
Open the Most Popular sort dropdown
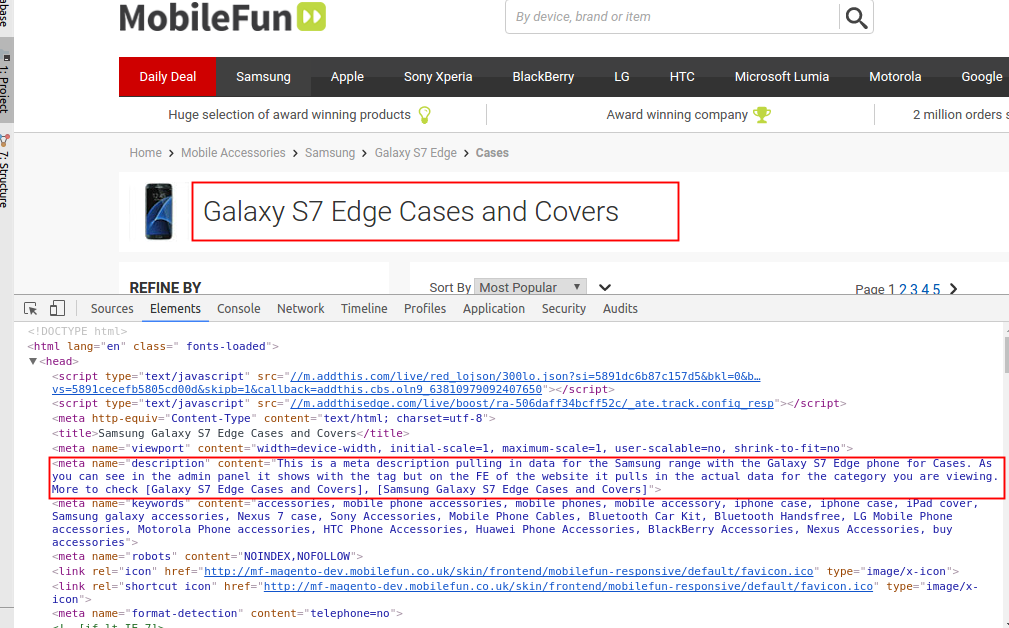tap(530, 287)
